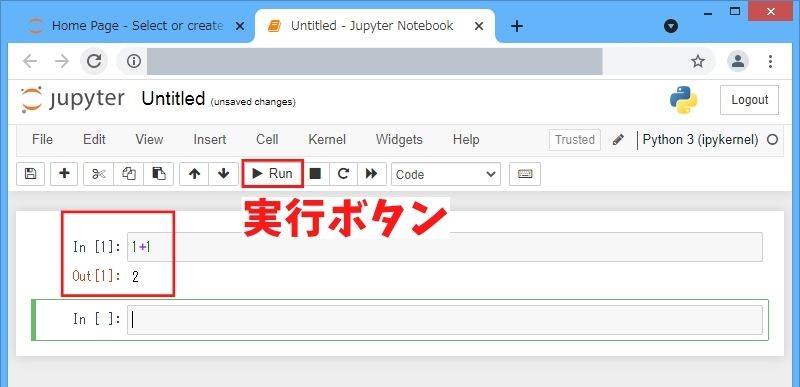
Task: Open a new browser tab
Action: pyautogui.click(x=517, y=26)
